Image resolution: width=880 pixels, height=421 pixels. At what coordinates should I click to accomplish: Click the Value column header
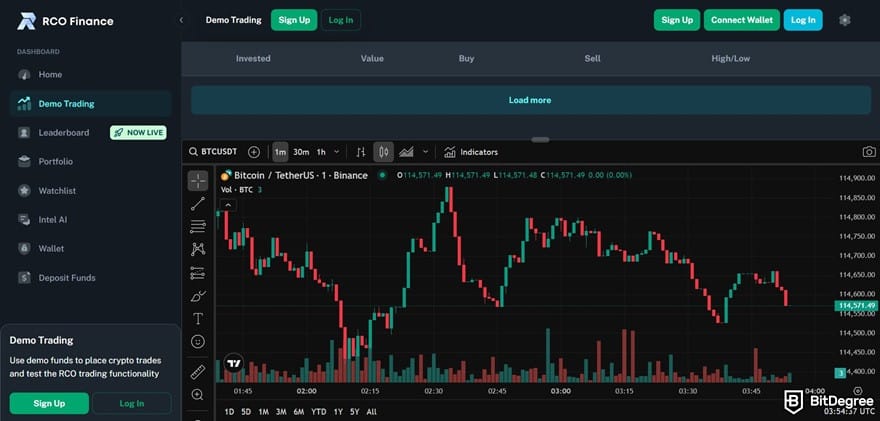(x=372, y=58)
